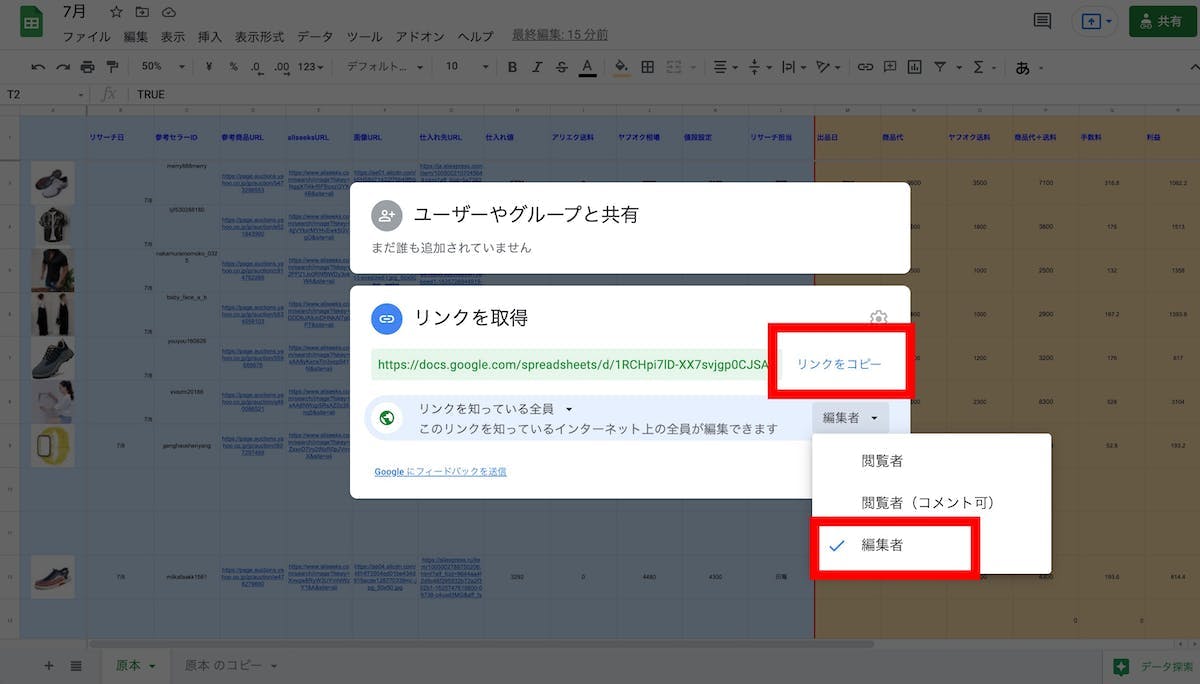Insert a comment from the toolbar
The height and width of the screenshot is (684, 1200).
pos(890,67)
